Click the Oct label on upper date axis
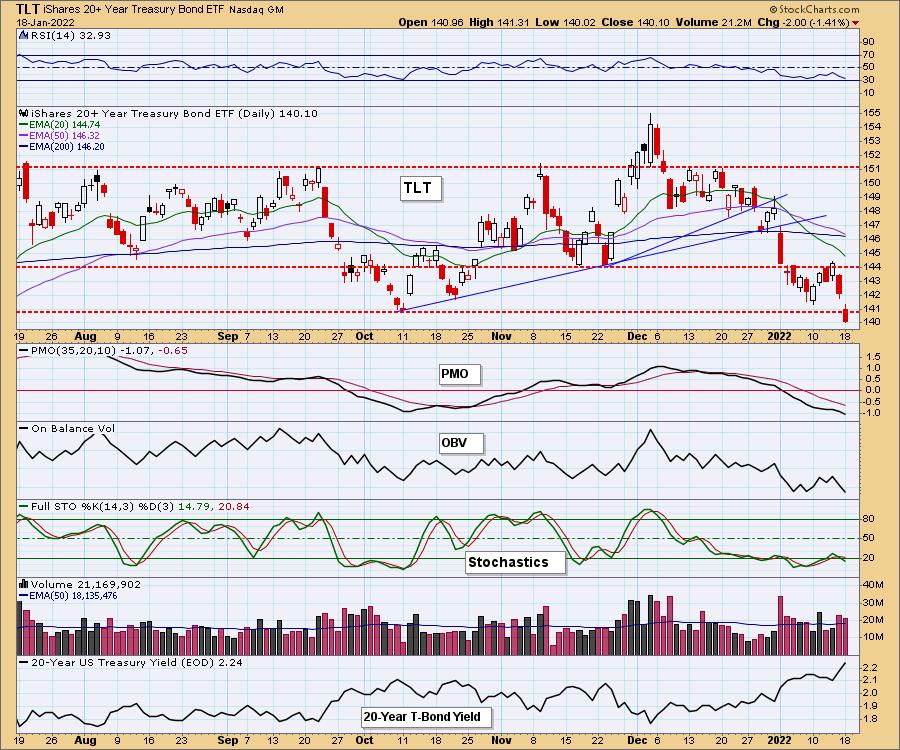The width and height of the screenshot is (900, 750). [x=364, y=337]
